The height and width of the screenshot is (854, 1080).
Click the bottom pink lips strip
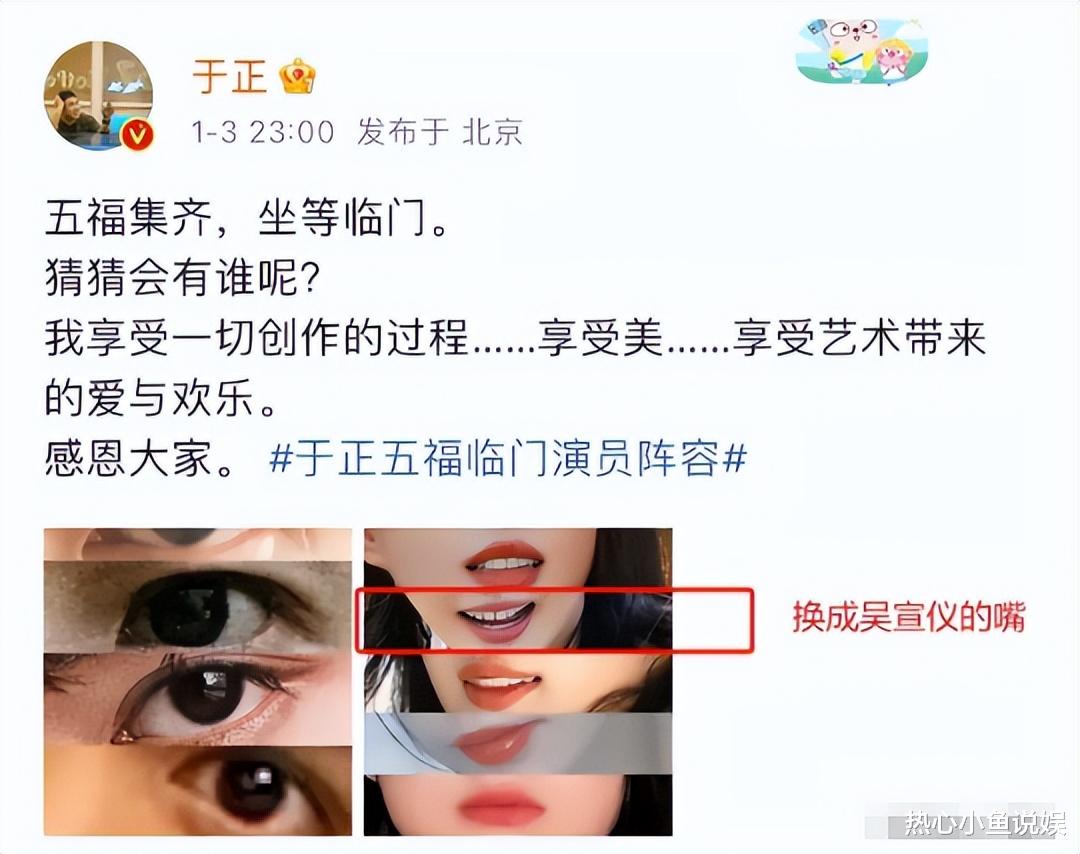coord(518,805)
